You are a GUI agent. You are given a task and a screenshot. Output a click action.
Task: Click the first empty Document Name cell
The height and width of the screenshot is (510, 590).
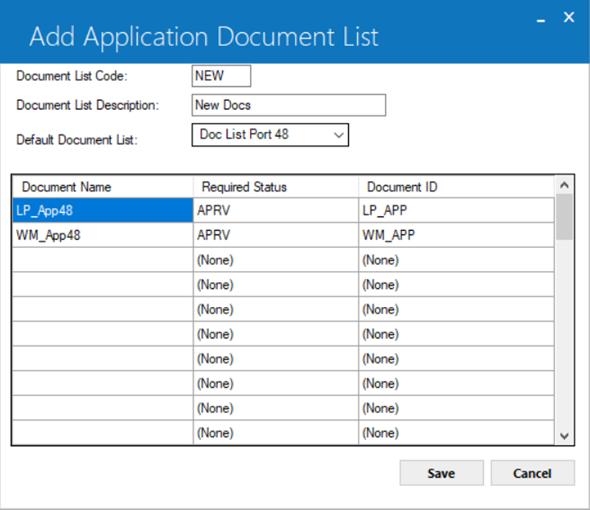coord(103,260)
